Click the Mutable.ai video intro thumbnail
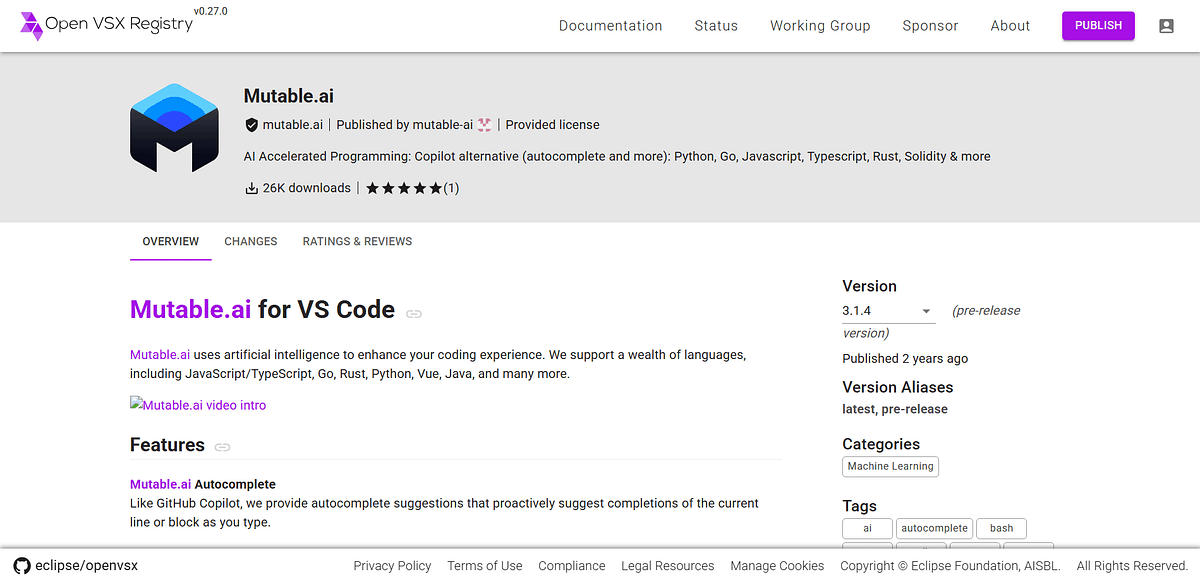 point(198,405)
